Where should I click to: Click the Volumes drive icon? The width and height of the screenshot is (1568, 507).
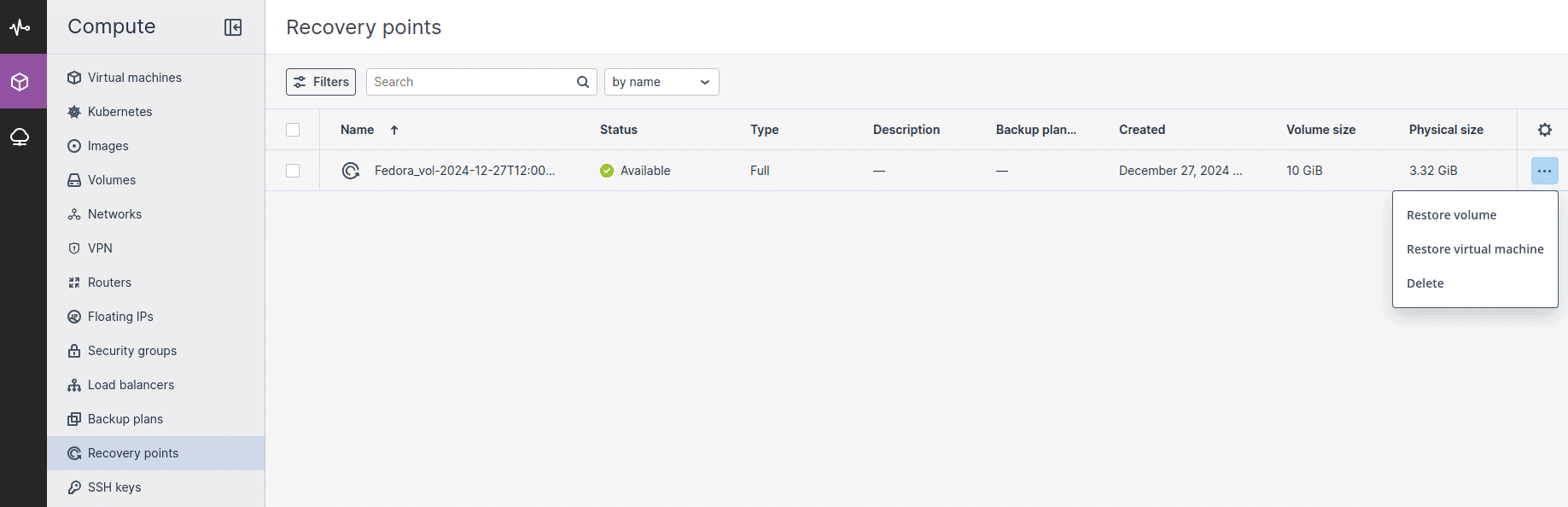(74, 180)
